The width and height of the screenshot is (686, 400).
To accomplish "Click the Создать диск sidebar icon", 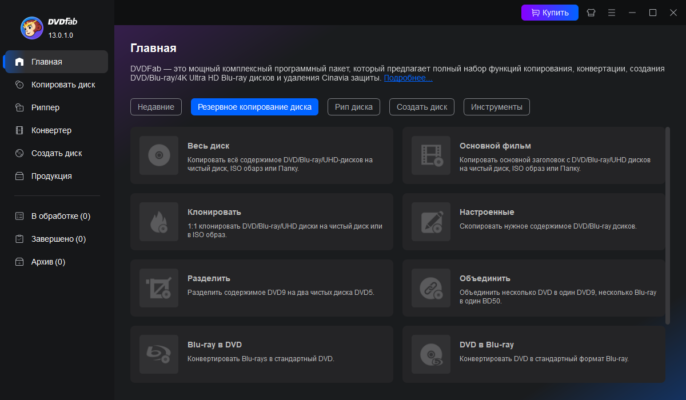I will coord(19,153).
